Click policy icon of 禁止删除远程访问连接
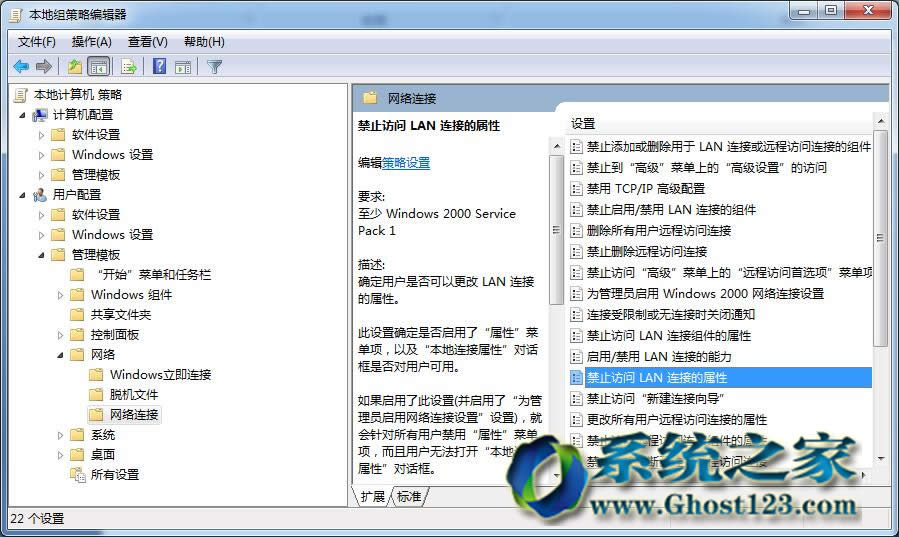899x537 pixels. tap(576, 252)
